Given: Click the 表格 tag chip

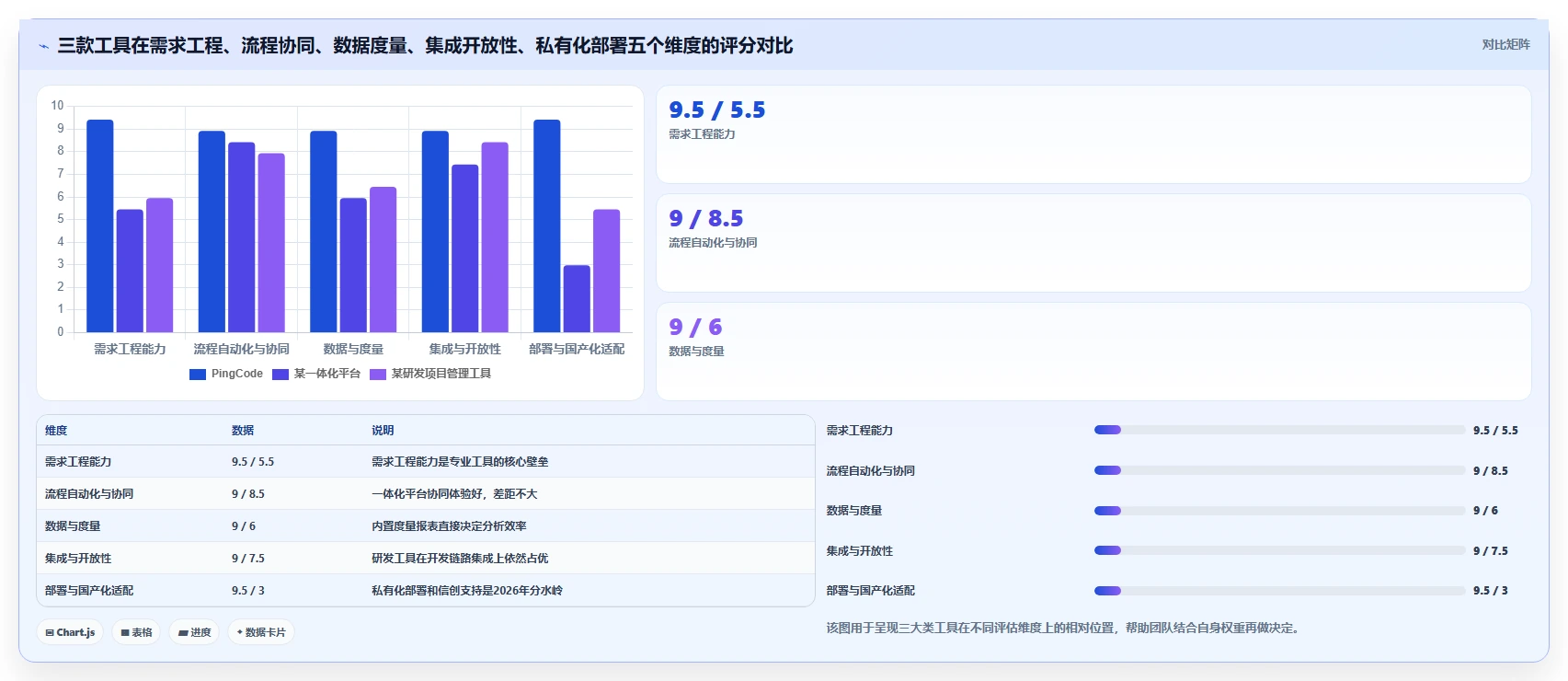Looking at the screenshot, I should pos(136,632).
